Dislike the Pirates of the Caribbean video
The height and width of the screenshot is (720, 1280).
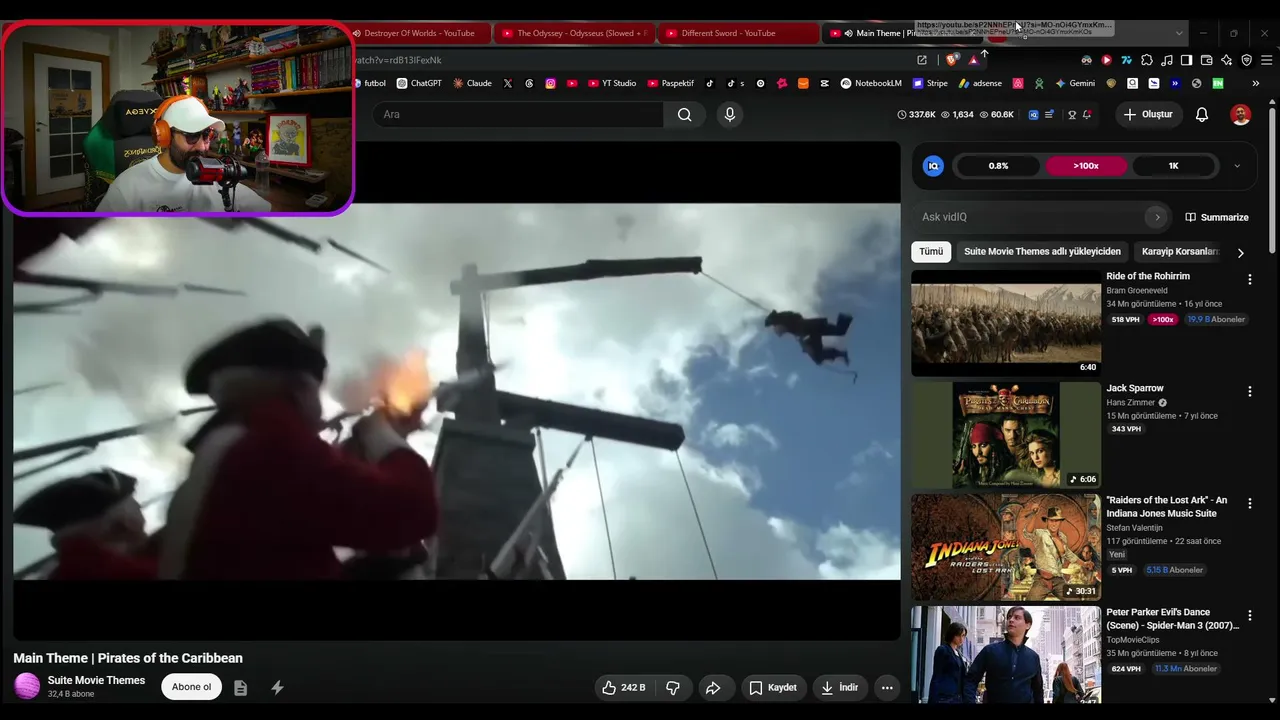click(673, 688)
